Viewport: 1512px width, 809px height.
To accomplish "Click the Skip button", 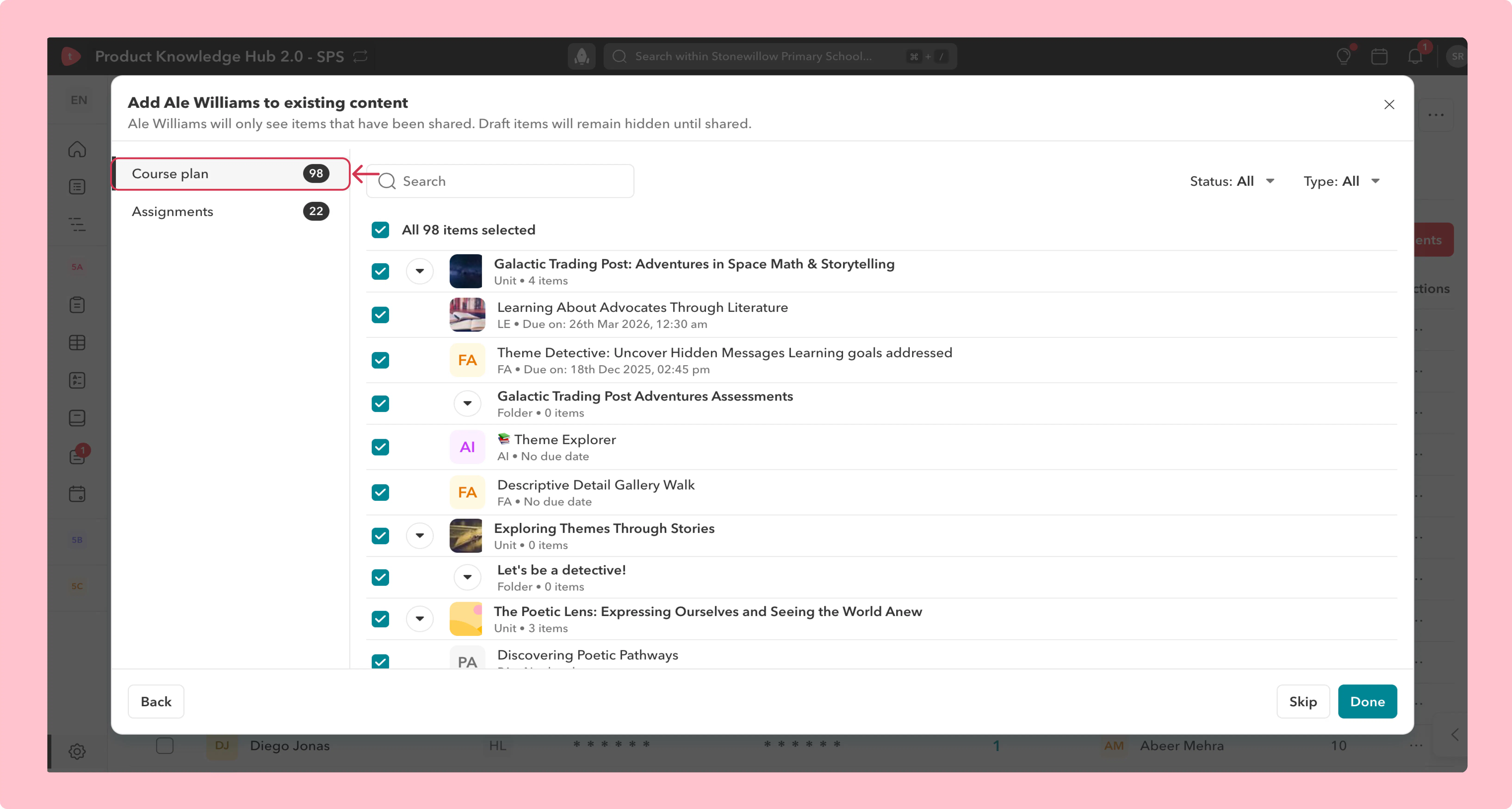I will [x=1303, y=702].
